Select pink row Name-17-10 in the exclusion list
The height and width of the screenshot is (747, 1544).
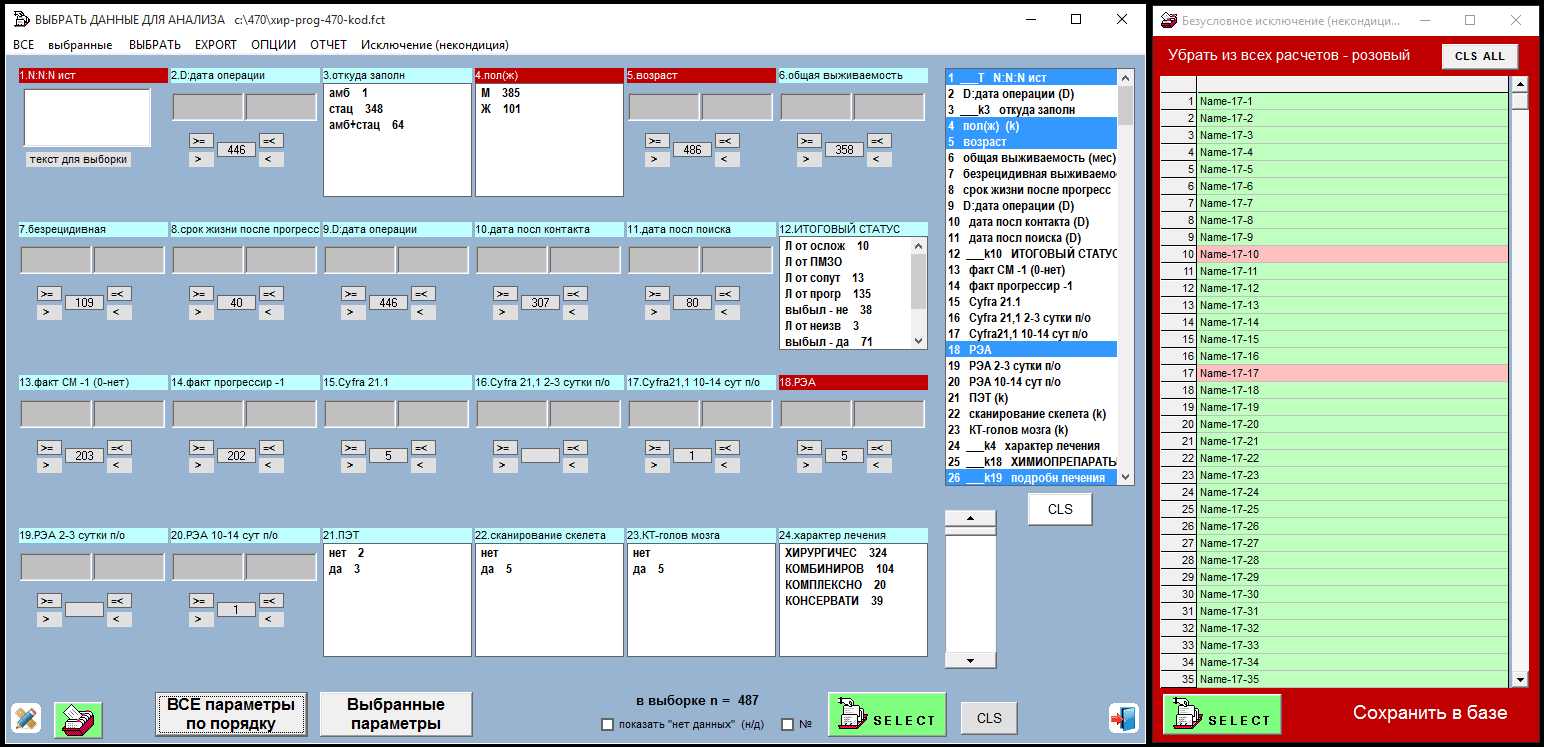[1352, 254]
